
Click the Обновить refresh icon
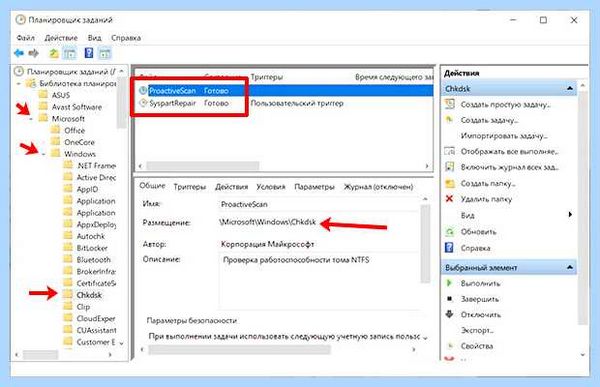click(450, 232)
